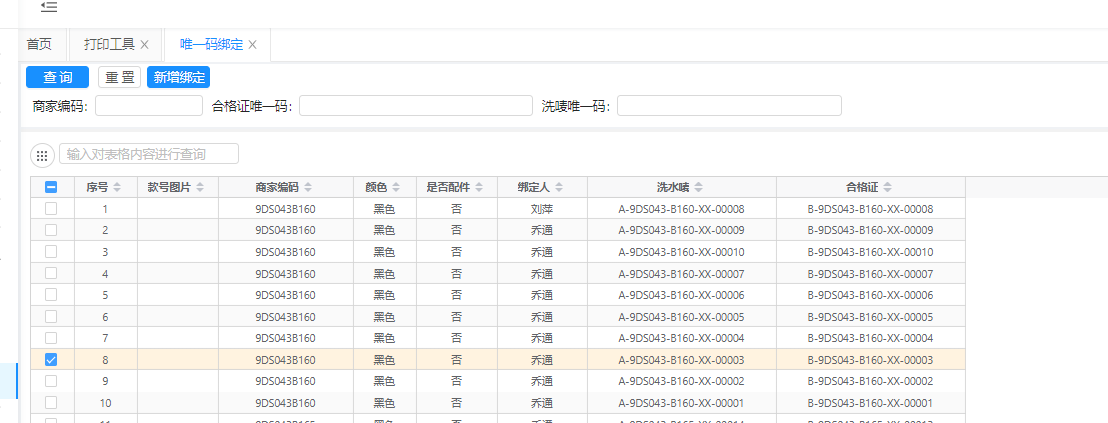Collapse the sidebar menu with the hamburger icon
The width and height of the screenshot is (1108, 423).
(49, 7)
